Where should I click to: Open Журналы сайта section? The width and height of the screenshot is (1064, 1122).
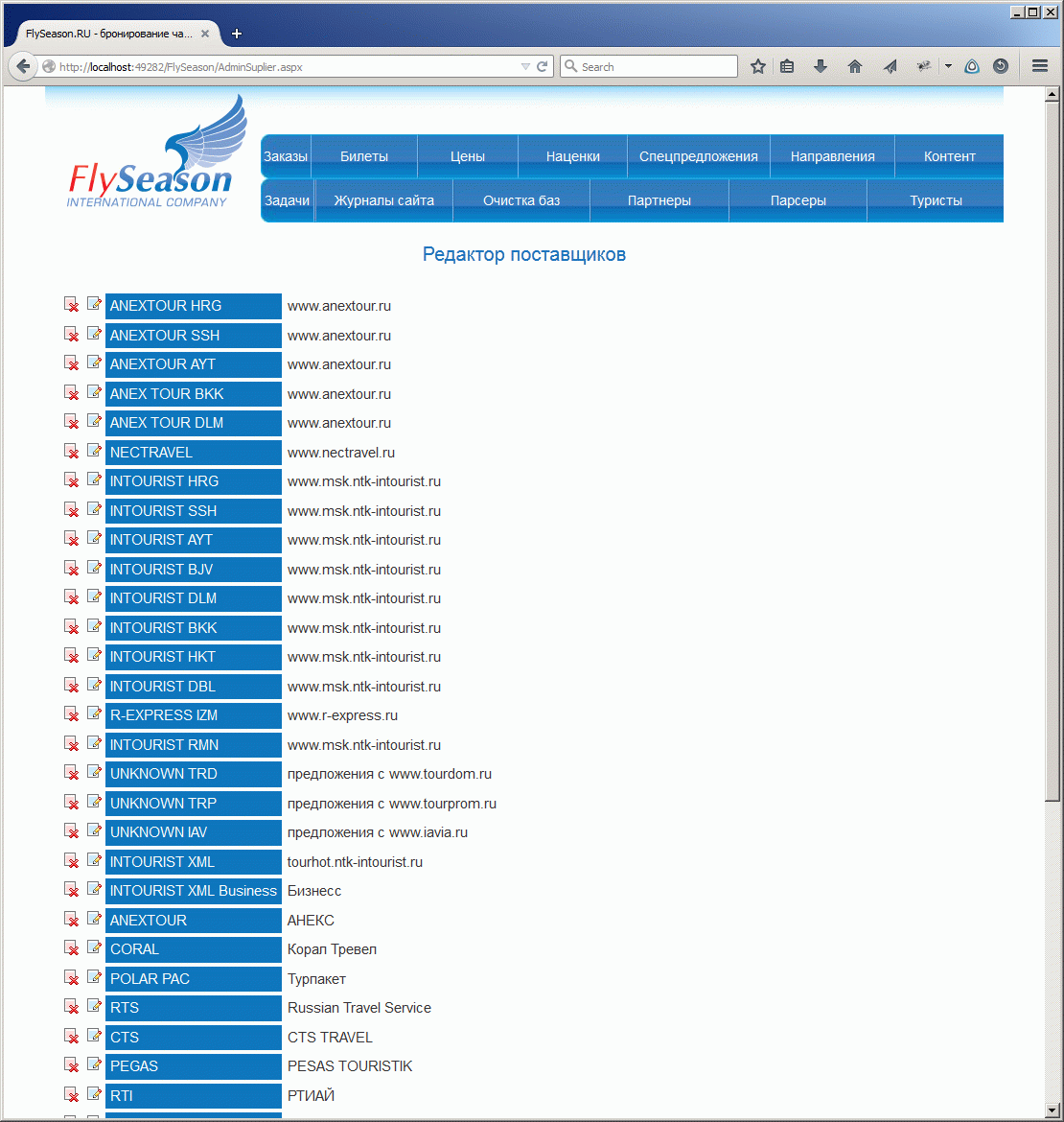384,200
